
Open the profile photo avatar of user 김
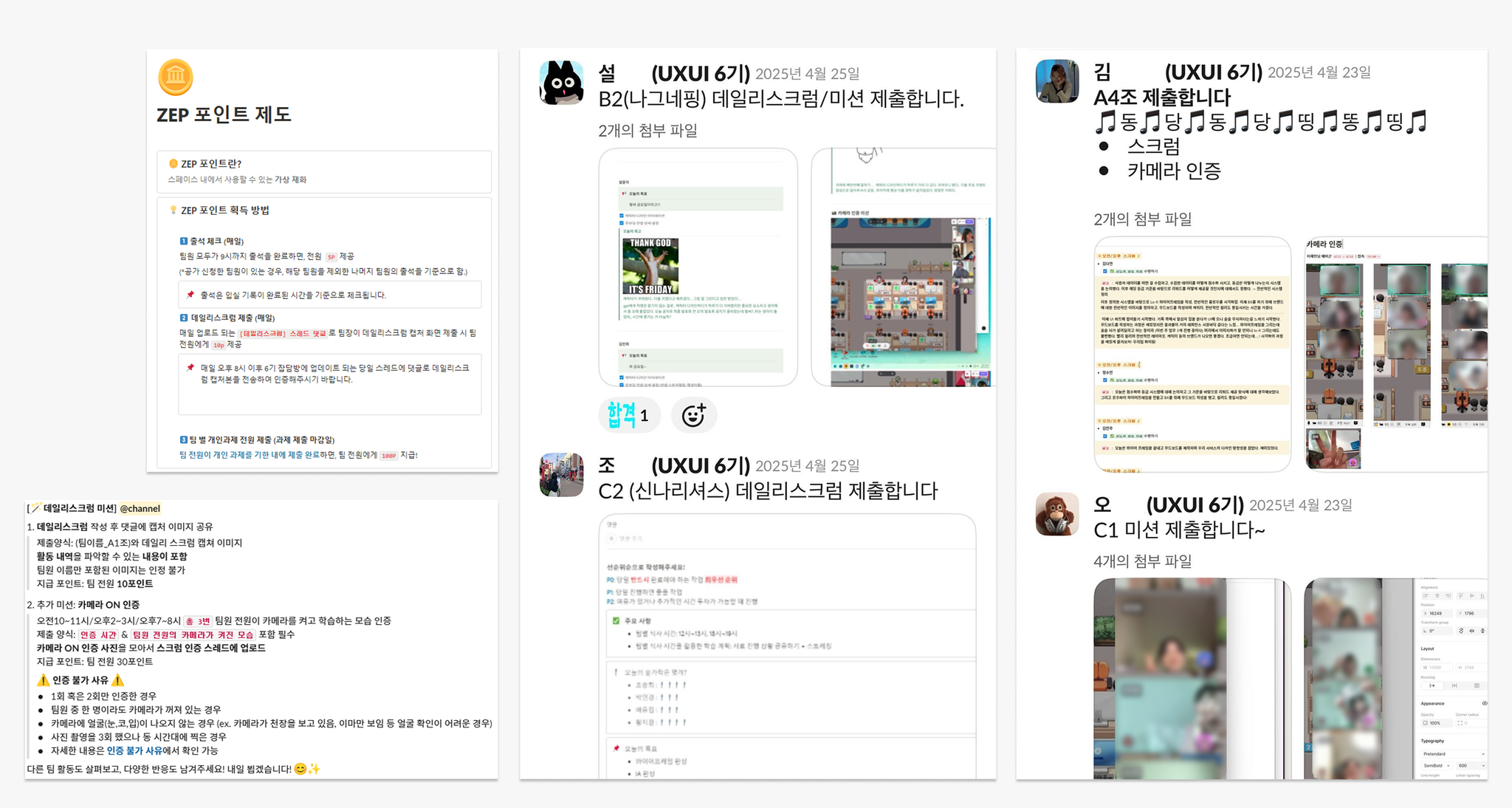(x=1057, y=81)
